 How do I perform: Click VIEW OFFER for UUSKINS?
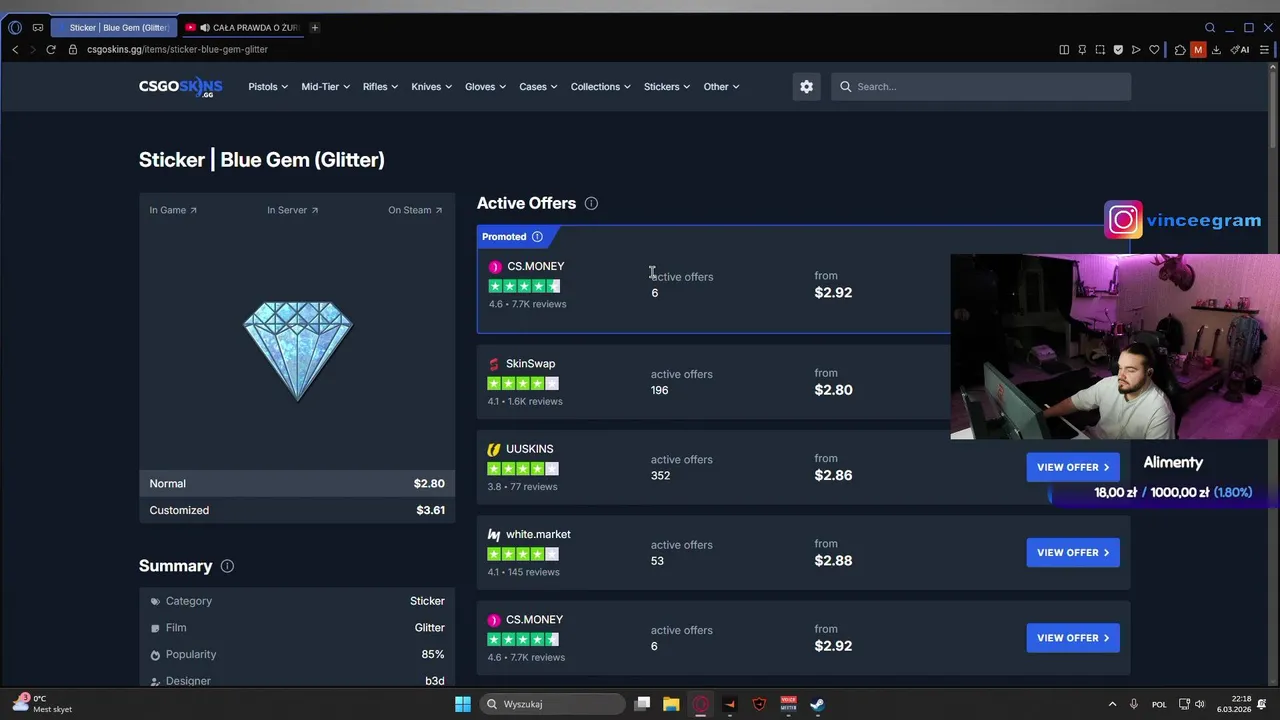pyautogui.click(x=1073, y=467)
